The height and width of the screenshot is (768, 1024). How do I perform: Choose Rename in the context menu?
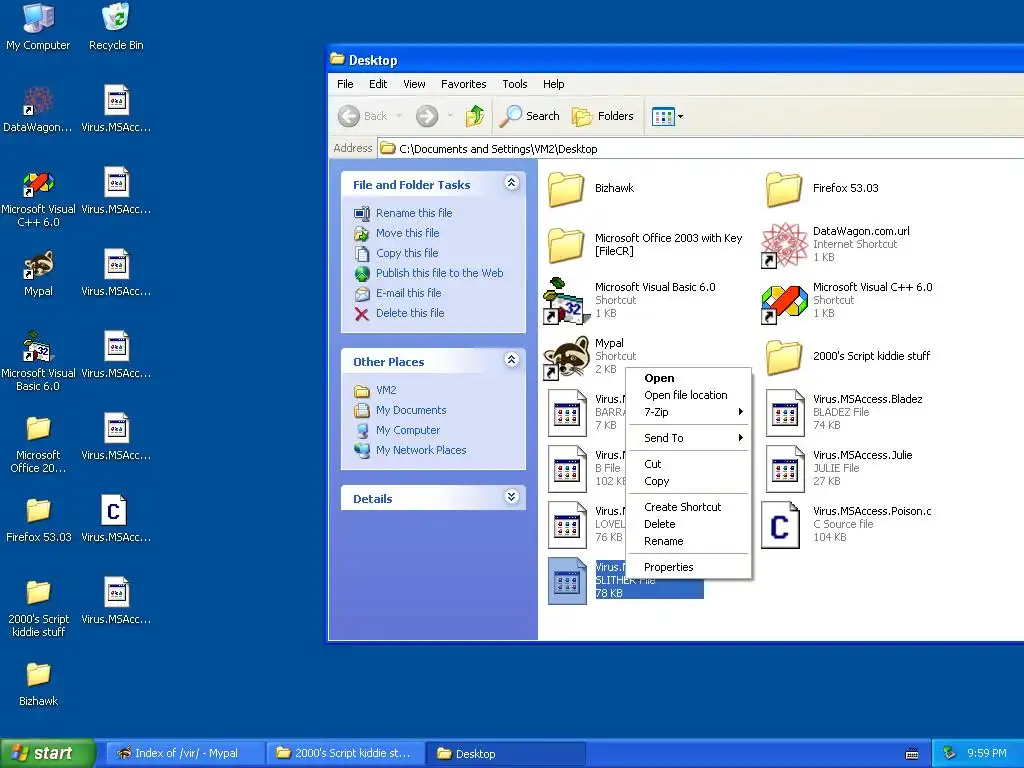click(x=689, y=541)
